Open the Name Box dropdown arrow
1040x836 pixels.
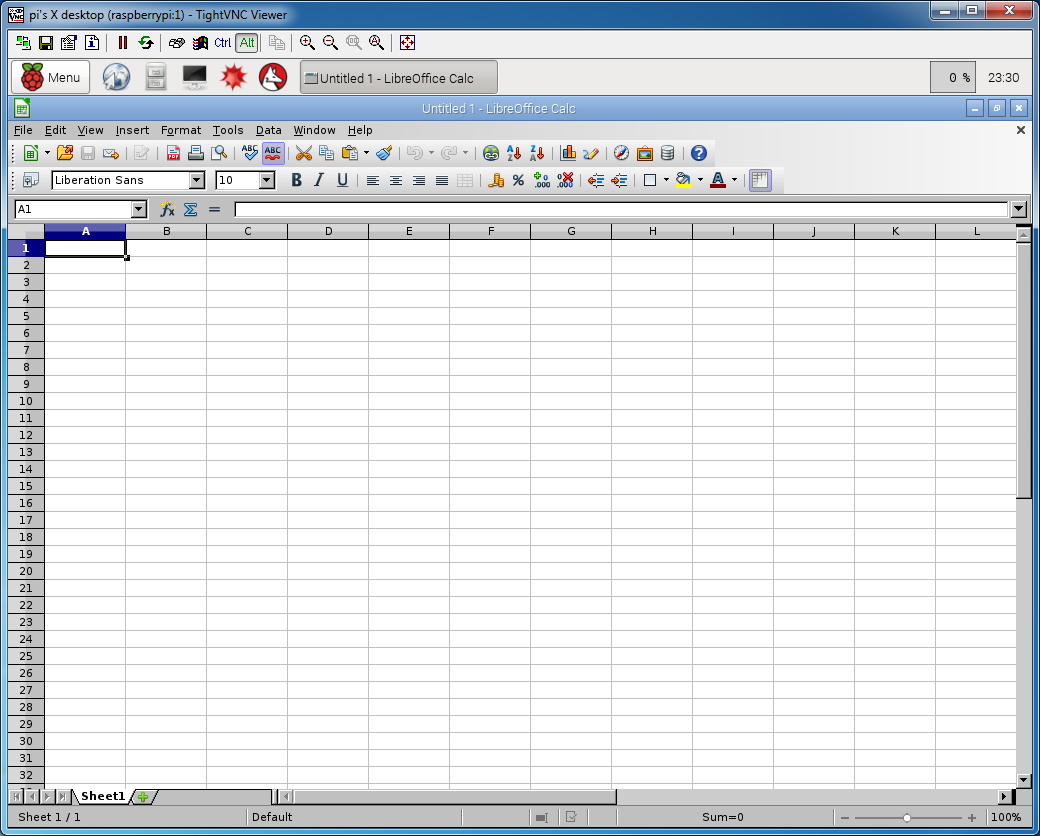[x=139, y=210]
